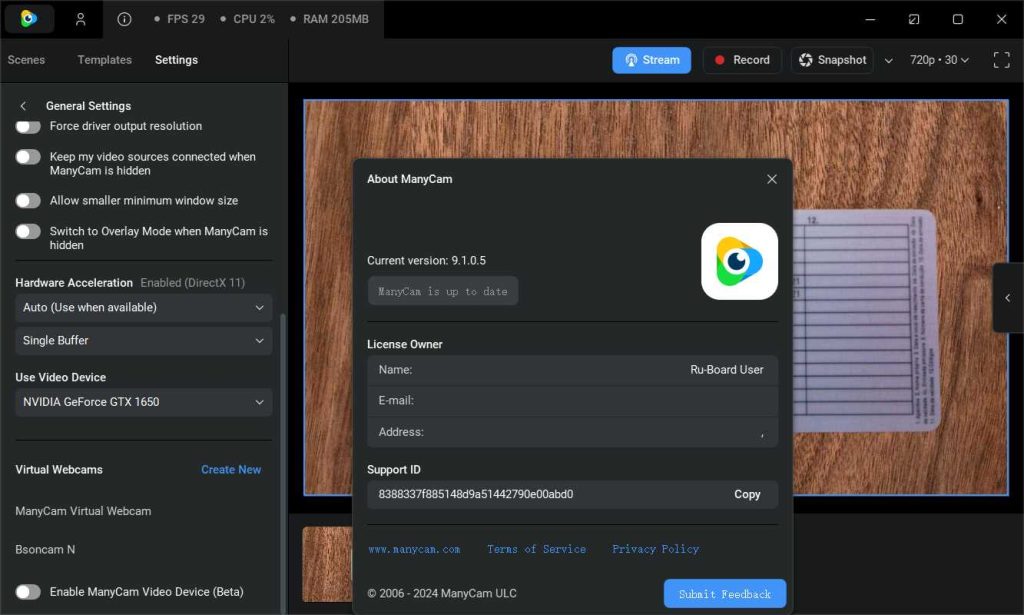The height and width of the screenshot is (615, 1024).
Task: Click the Record button
Action: coord(742,60)
